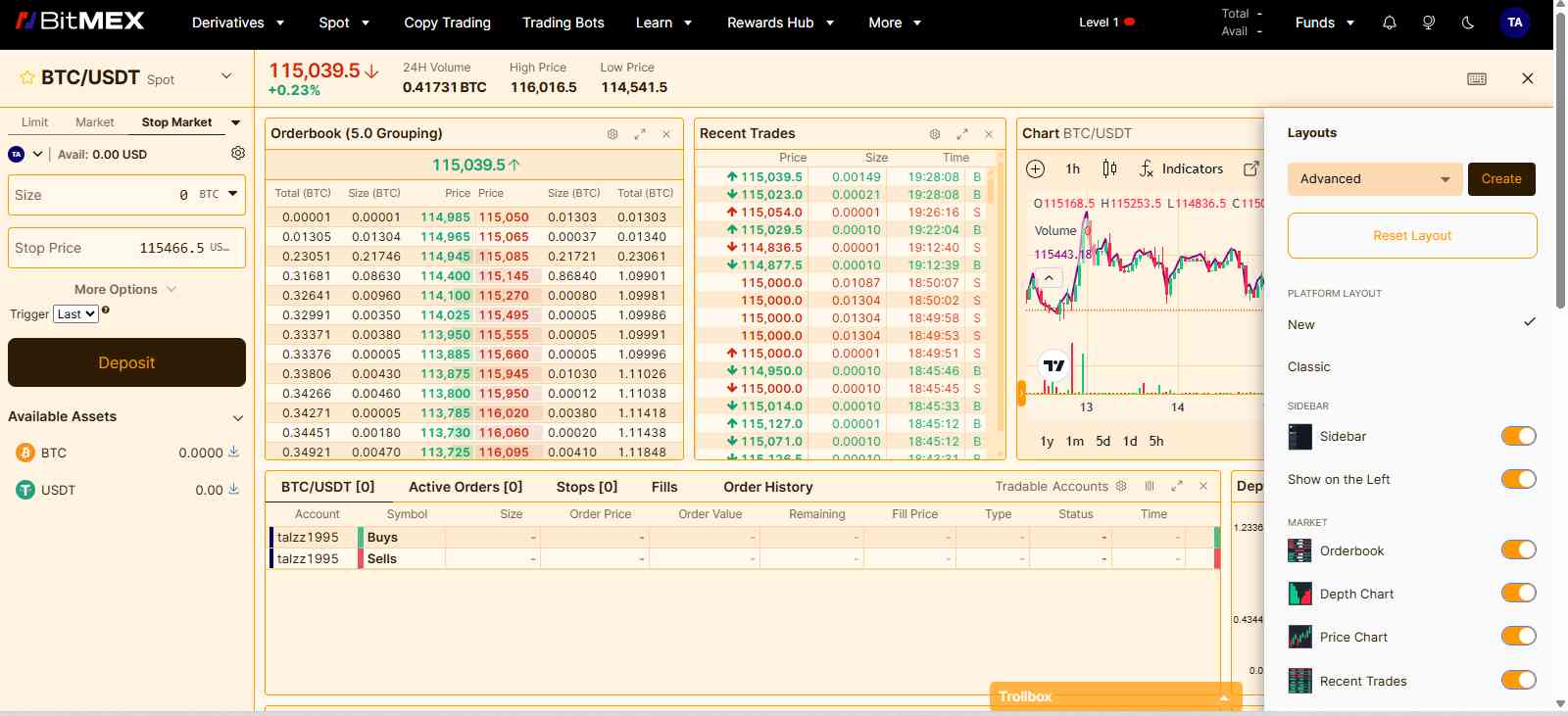Toggle column view in orders panel

(x=1150, y=486)
